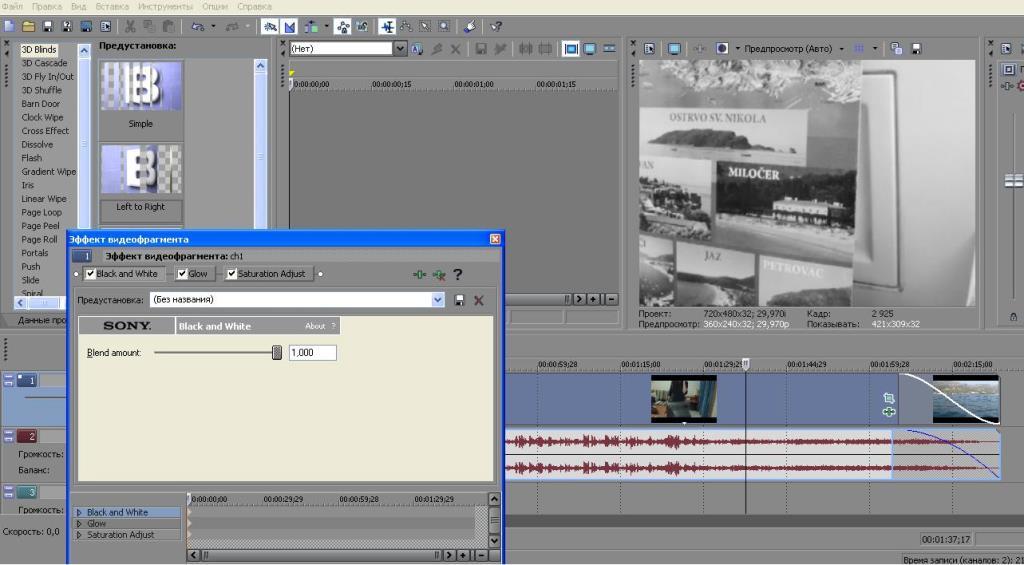Click the event pan/crop icon on video clip
The image size is (1024, 565).
pyautogui.click(x=889, y=398)
